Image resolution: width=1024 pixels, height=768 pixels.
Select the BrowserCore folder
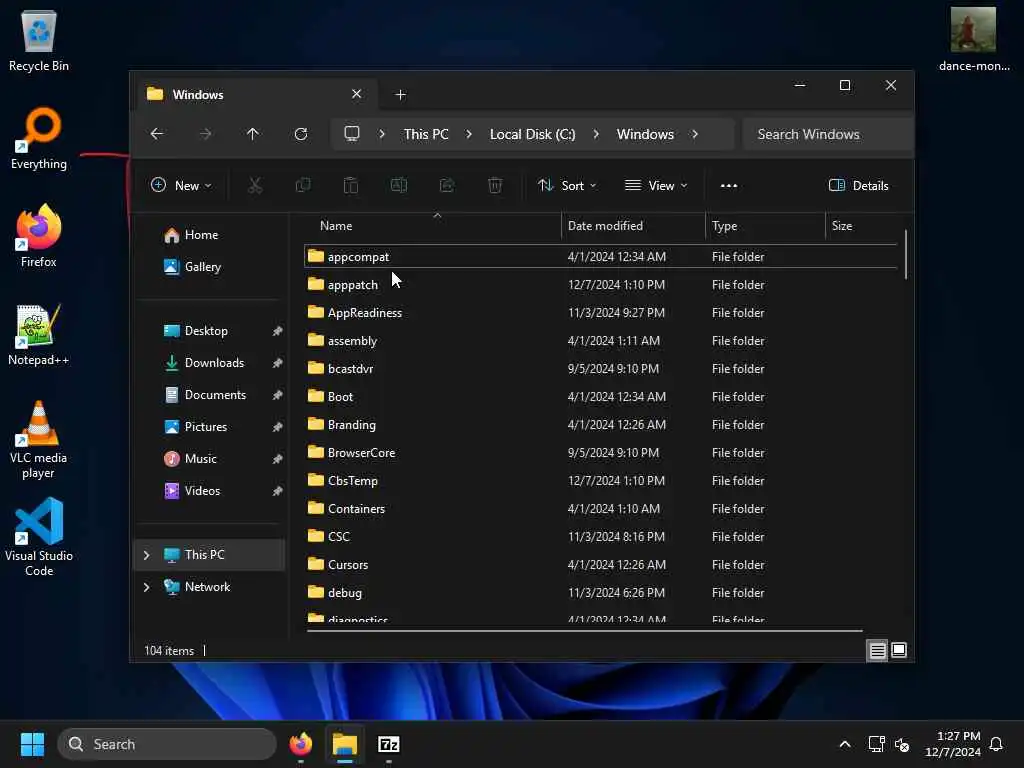600,453
